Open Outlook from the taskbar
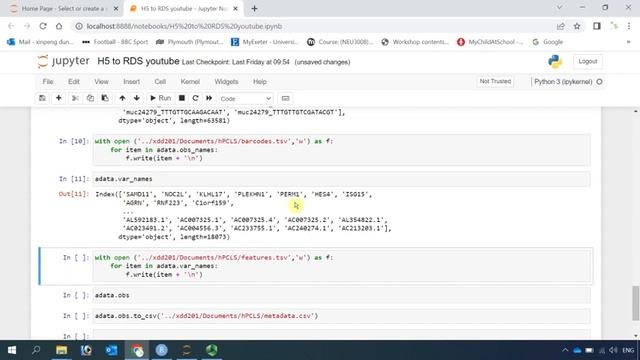The image size is (640, 360). 111,350
